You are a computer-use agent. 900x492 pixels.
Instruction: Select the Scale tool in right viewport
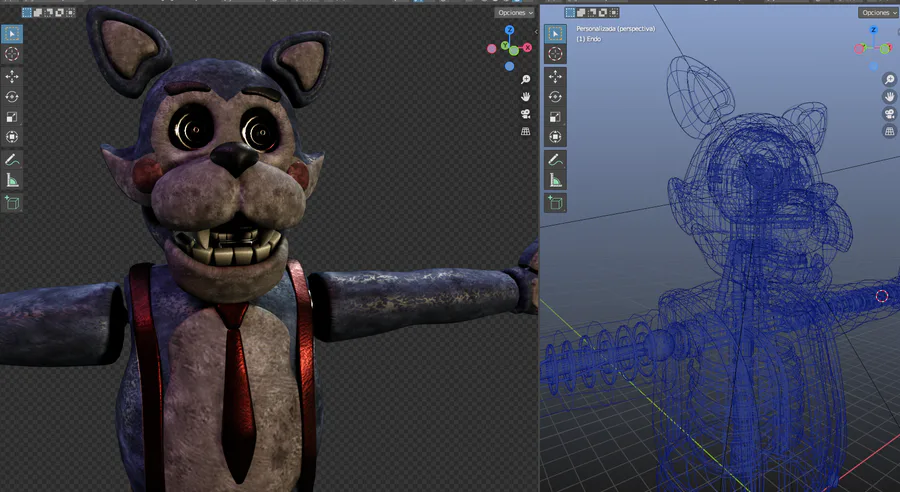click(x=555, y=117)
